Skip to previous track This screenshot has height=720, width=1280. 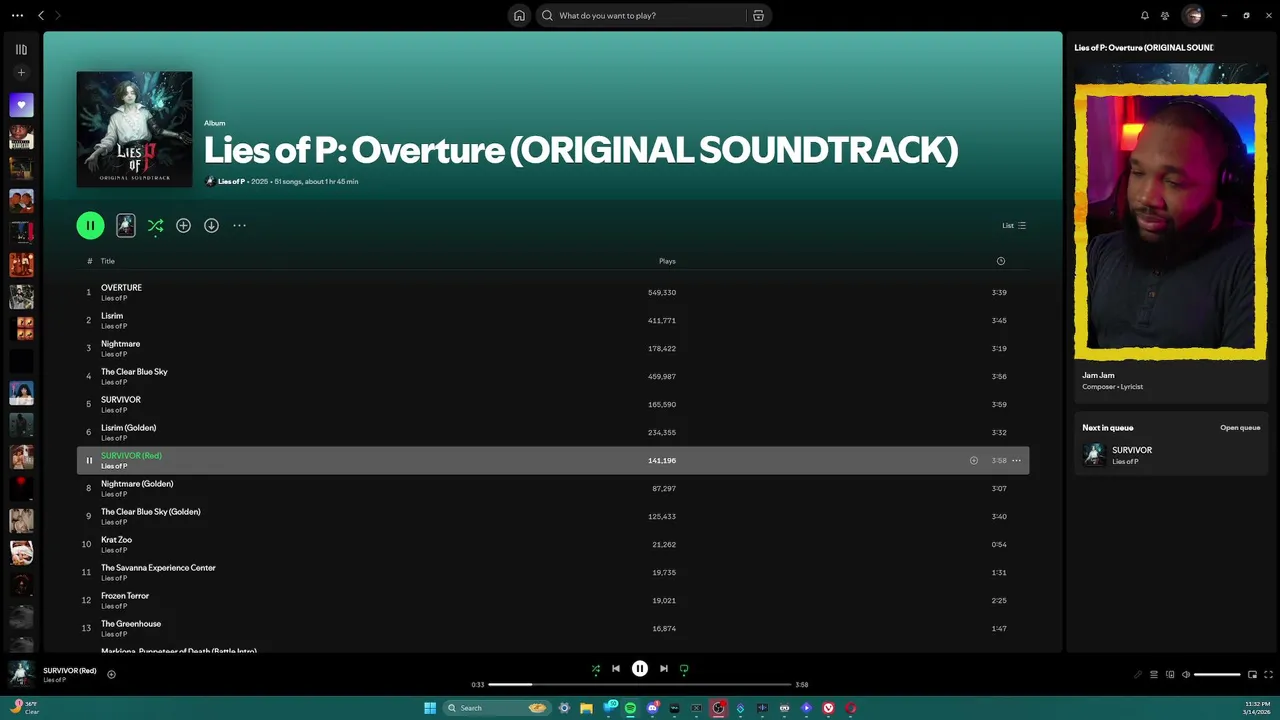point(616,669)
